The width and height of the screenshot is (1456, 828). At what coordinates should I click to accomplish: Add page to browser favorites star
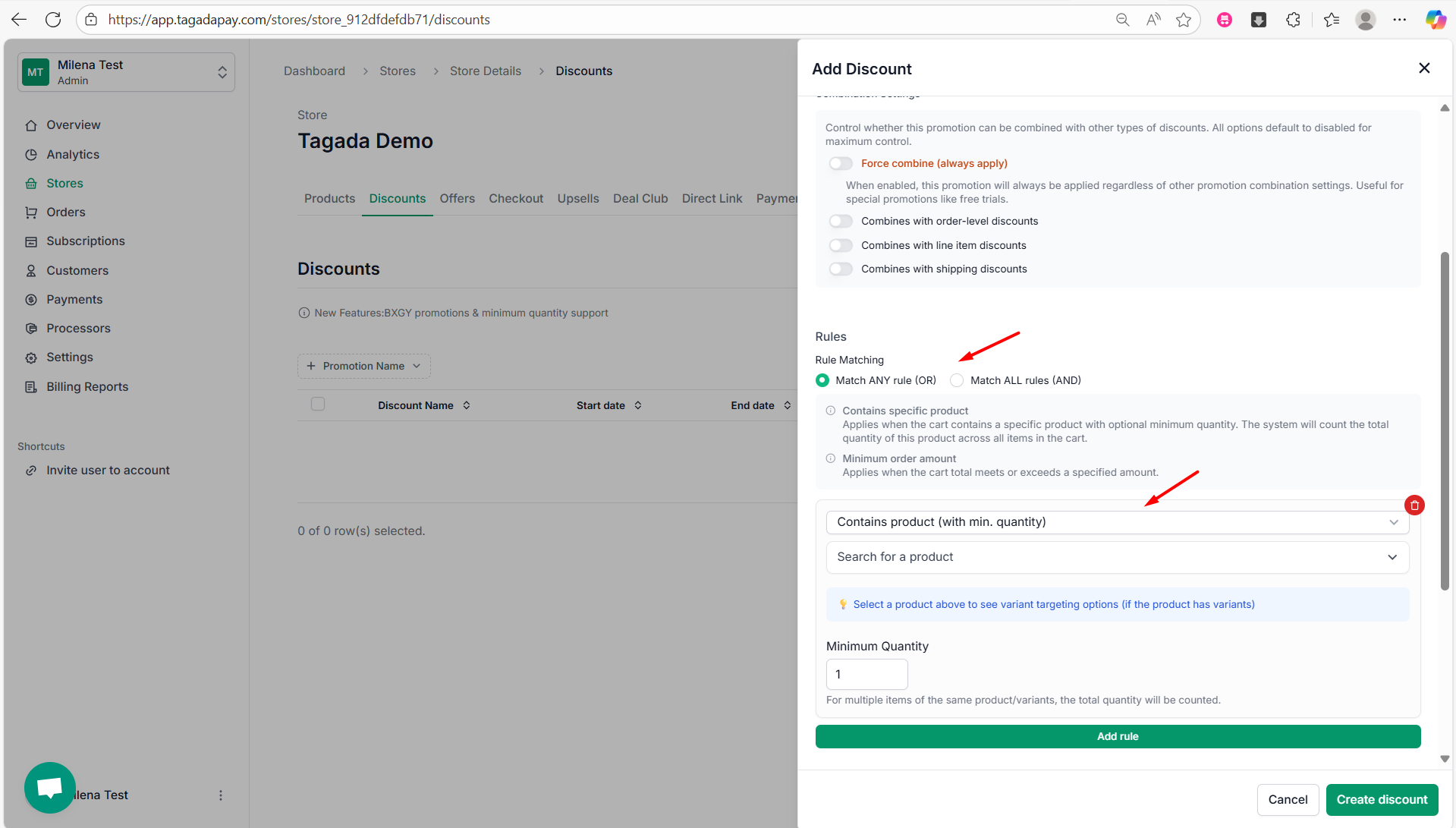tap(1183, 20)
